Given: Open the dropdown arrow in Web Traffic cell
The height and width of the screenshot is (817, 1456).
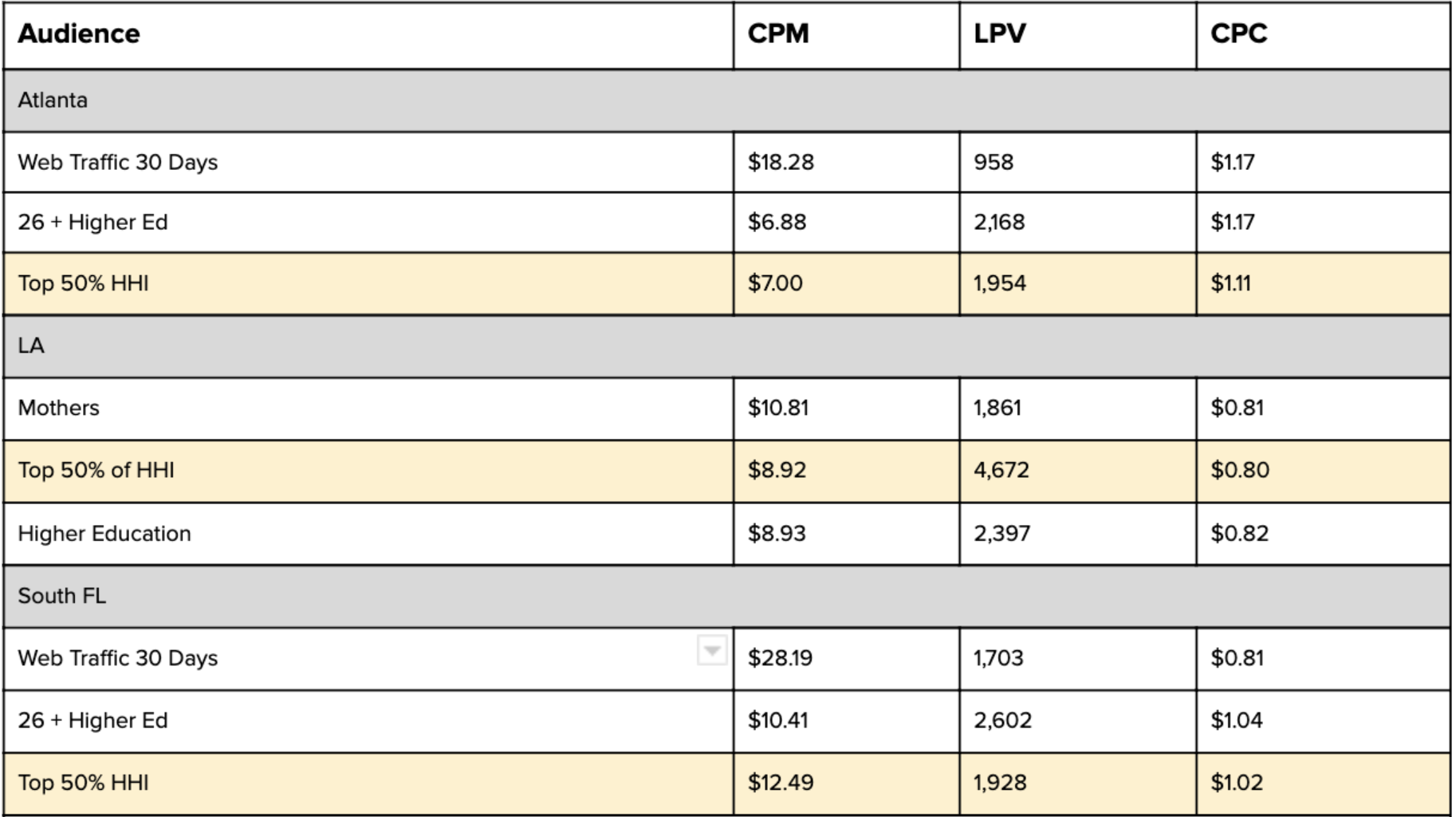Looking at the screenshot, I should click(x=711, y=650).
